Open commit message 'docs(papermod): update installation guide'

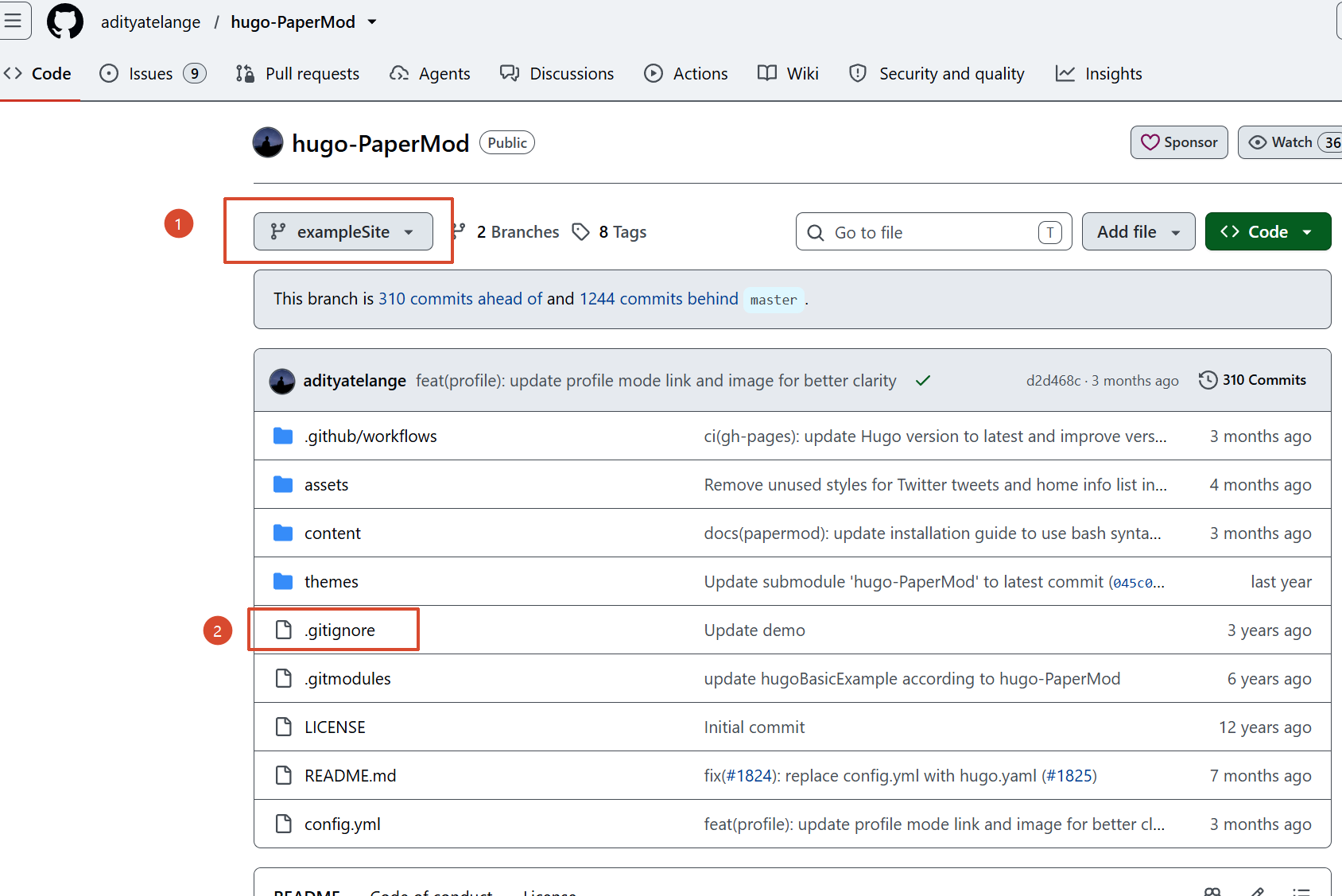(933, 533)
